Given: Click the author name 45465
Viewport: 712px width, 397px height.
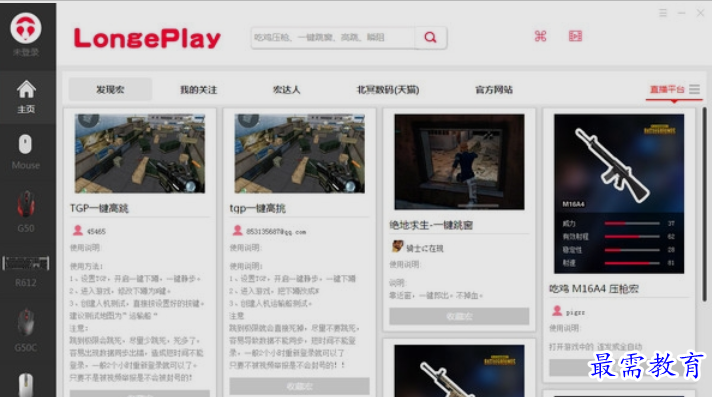Looking at the screenshot, I should tap(96, 231).
